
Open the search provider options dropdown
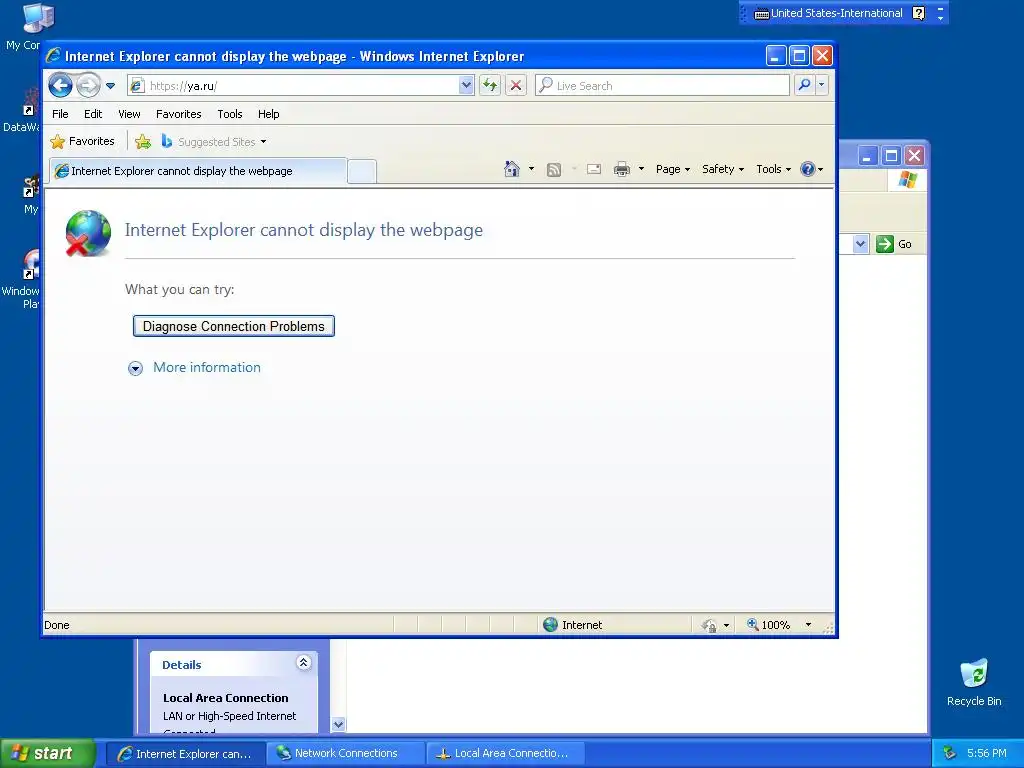pos(822,86)
